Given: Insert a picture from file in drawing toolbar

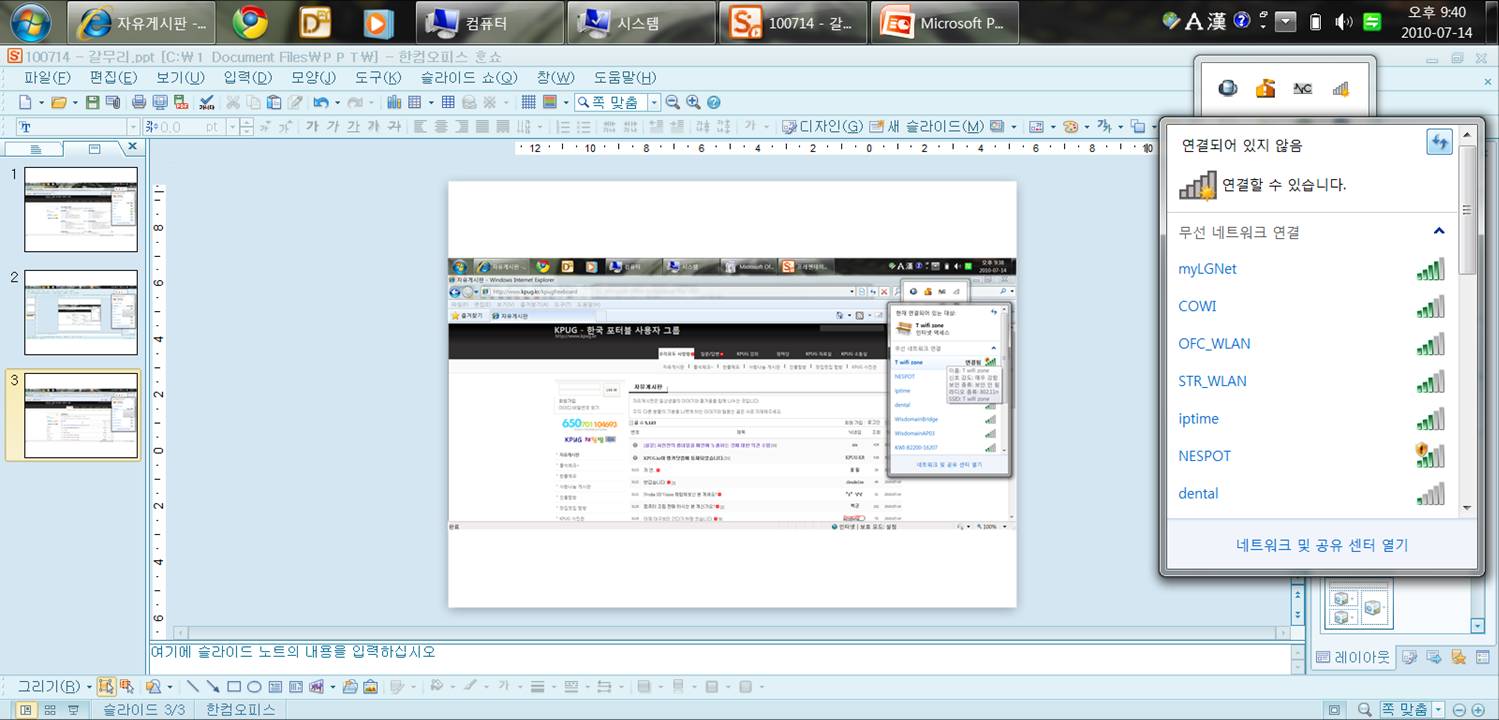Looking at the screenshot, I should [x=370, y=686].
